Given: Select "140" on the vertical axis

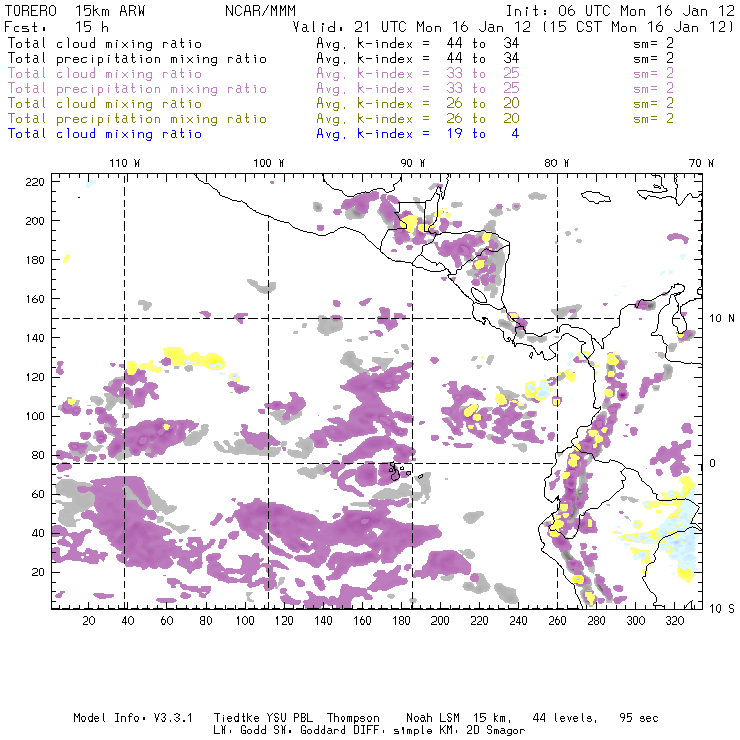Looking at the screenshot, I should 34,338.
